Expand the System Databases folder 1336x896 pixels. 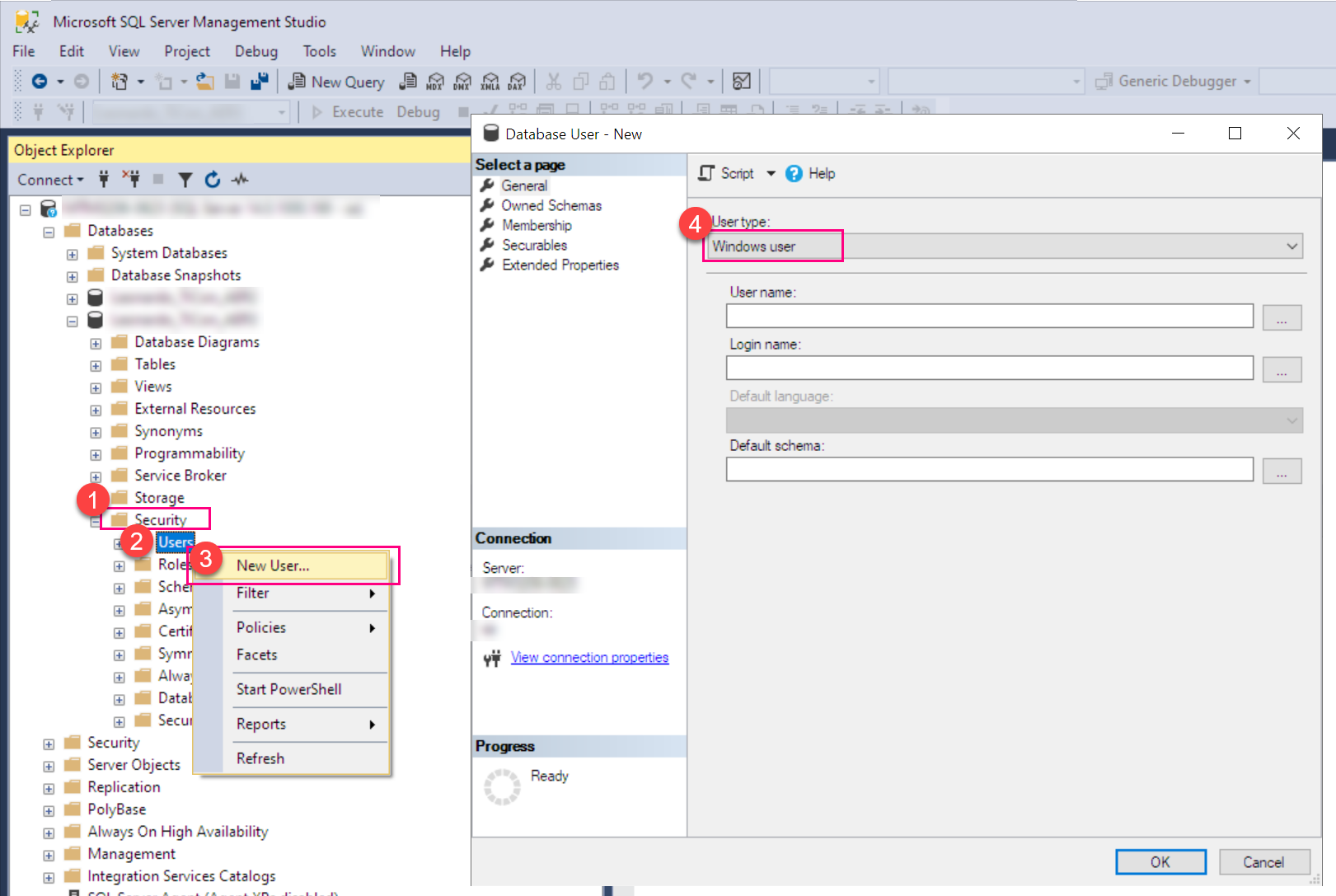point(73,254)
